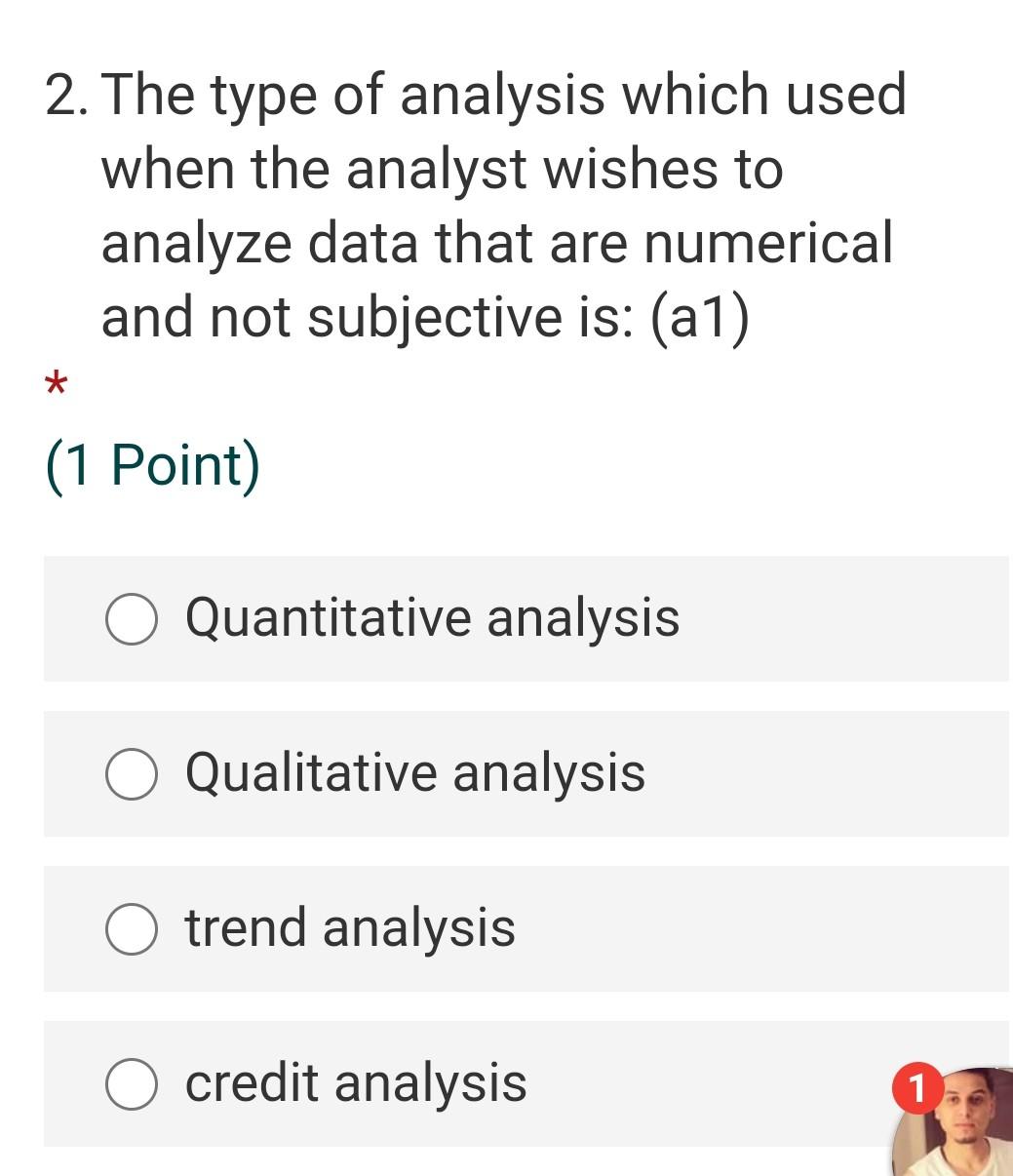Select the "trend analysis" radio button
The height and width of the screenshot is (1176, 1013).
coord(132,927)
